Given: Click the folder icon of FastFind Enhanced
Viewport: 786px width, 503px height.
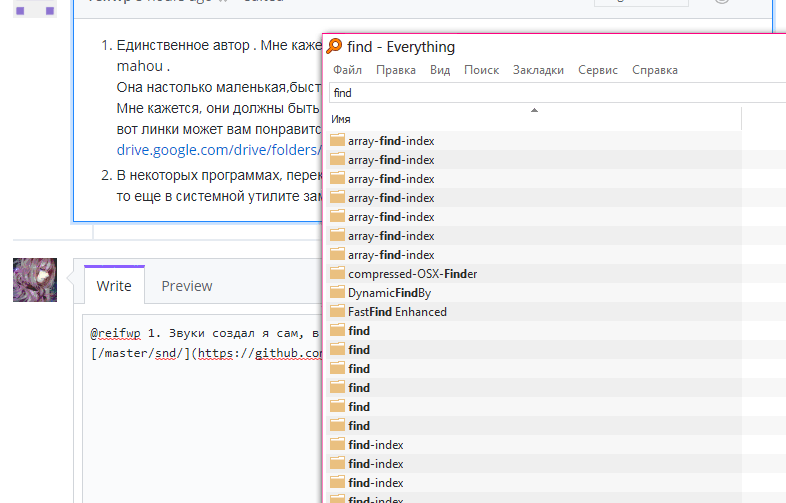Looking at the screenshot, I should (337, 311).
